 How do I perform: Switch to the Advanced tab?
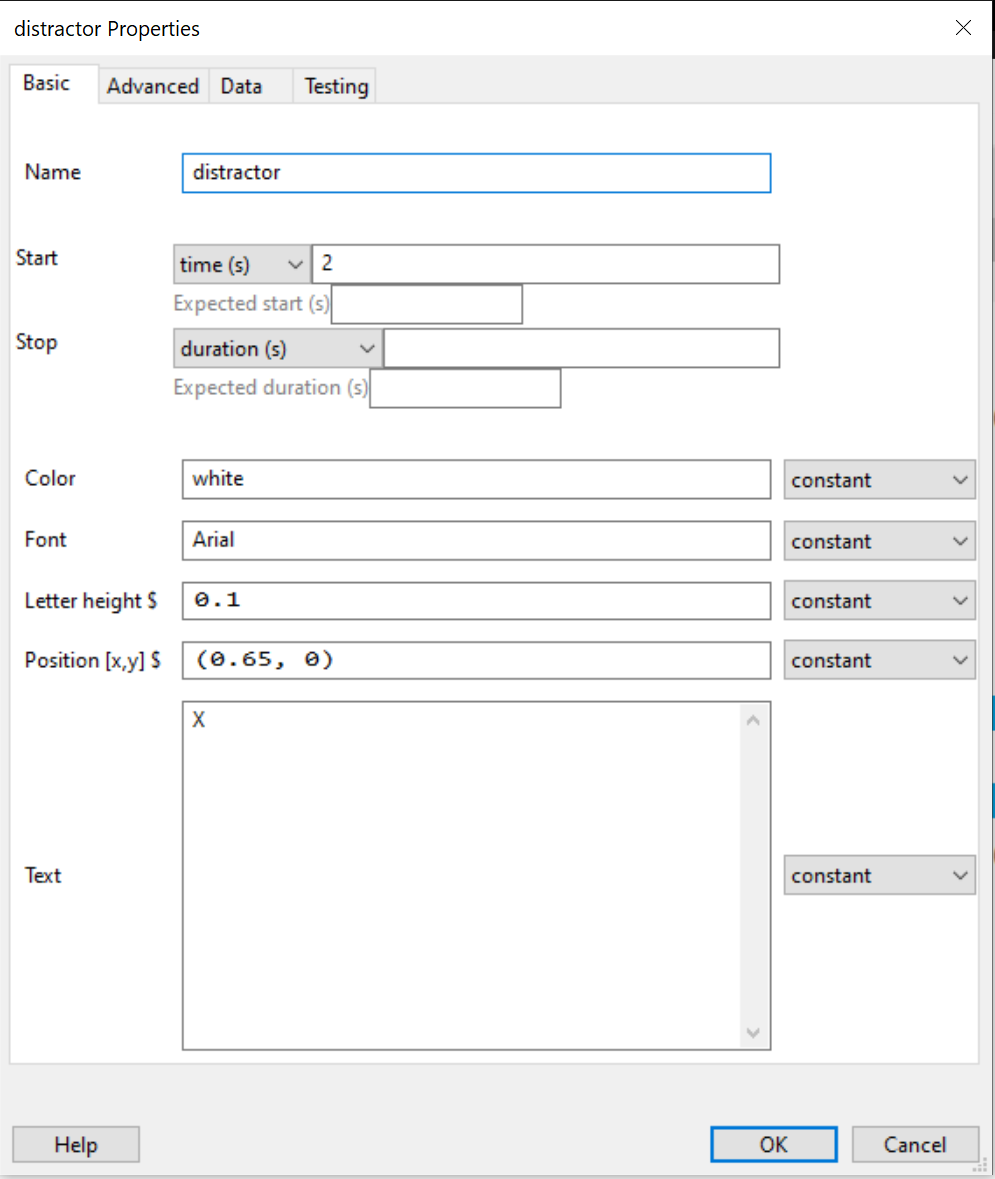tap(153, 87)
